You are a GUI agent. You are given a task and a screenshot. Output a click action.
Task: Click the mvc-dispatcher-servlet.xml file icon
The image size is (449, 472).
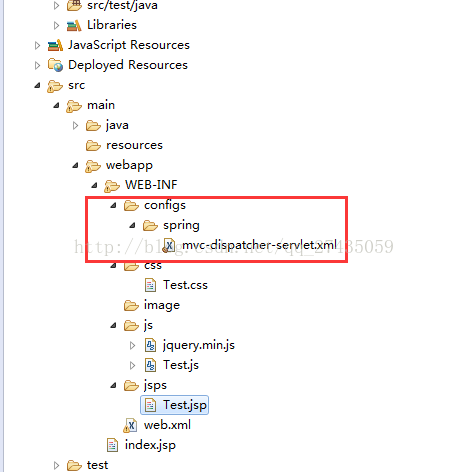(x=169, y=246)
